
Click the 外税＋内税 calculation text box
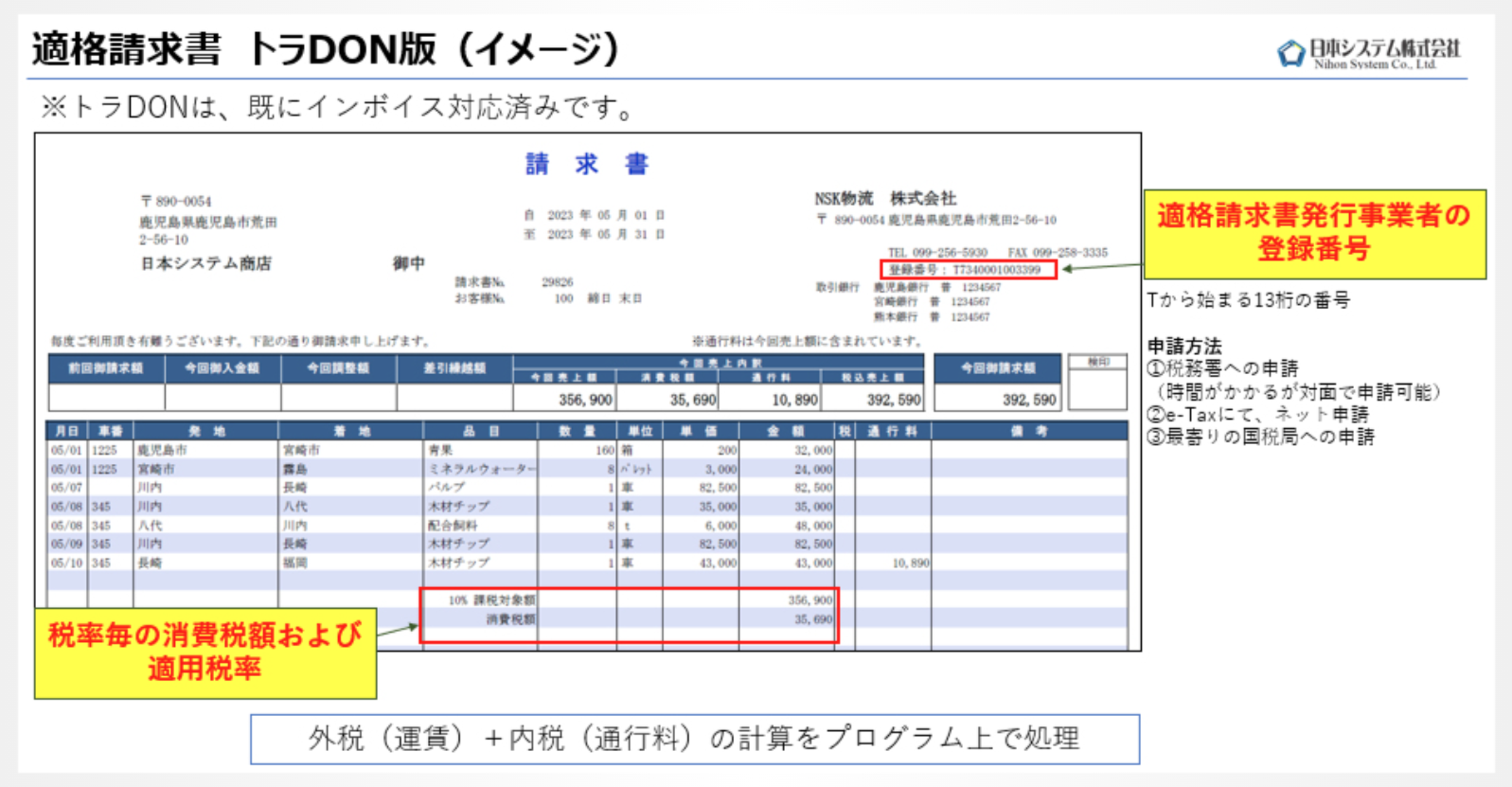coord(694,739)
